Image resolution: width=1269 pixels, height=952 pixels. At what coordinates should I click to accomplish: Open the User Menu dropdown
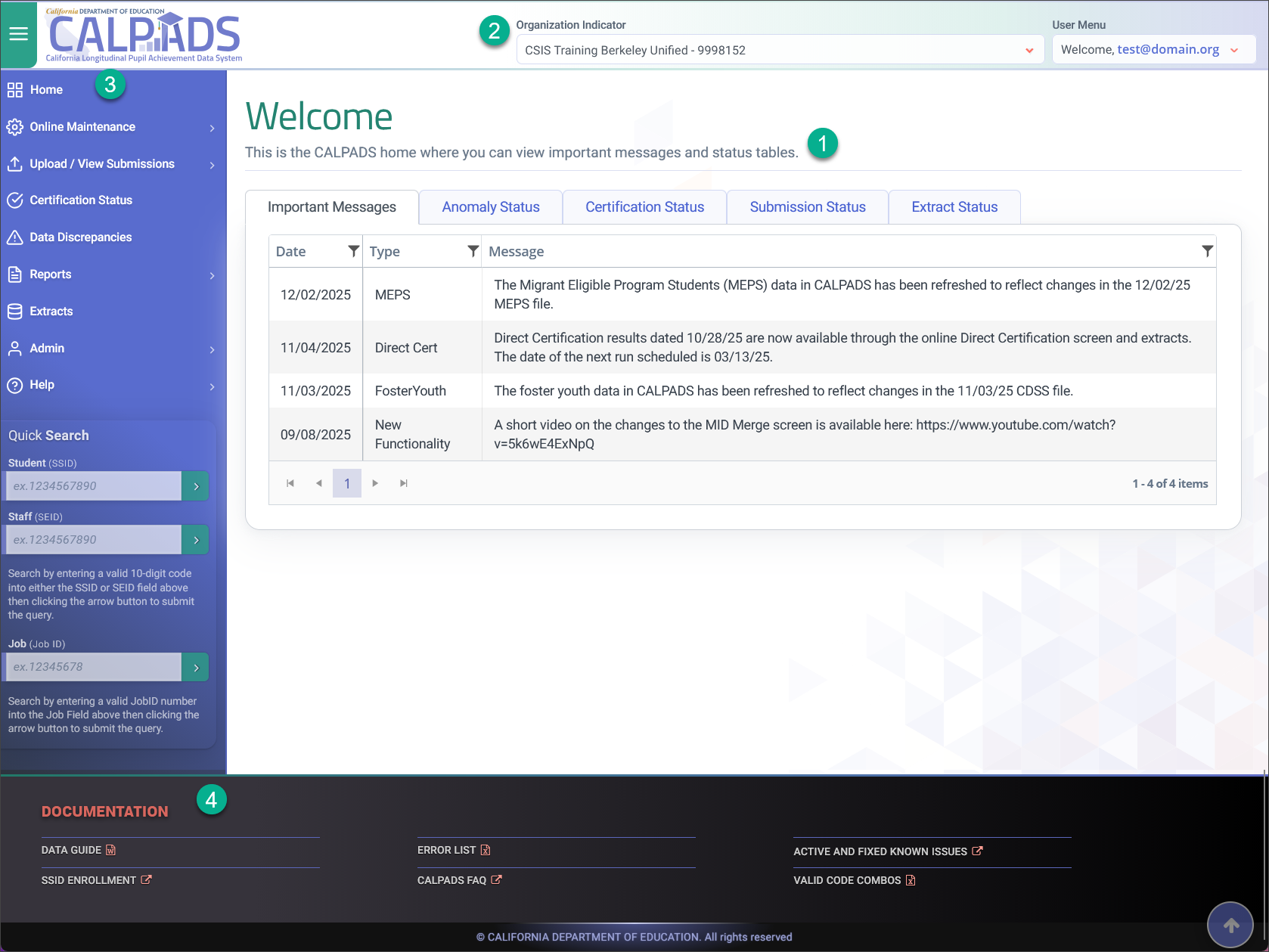pyautogui.click(x=1153, y=50)
